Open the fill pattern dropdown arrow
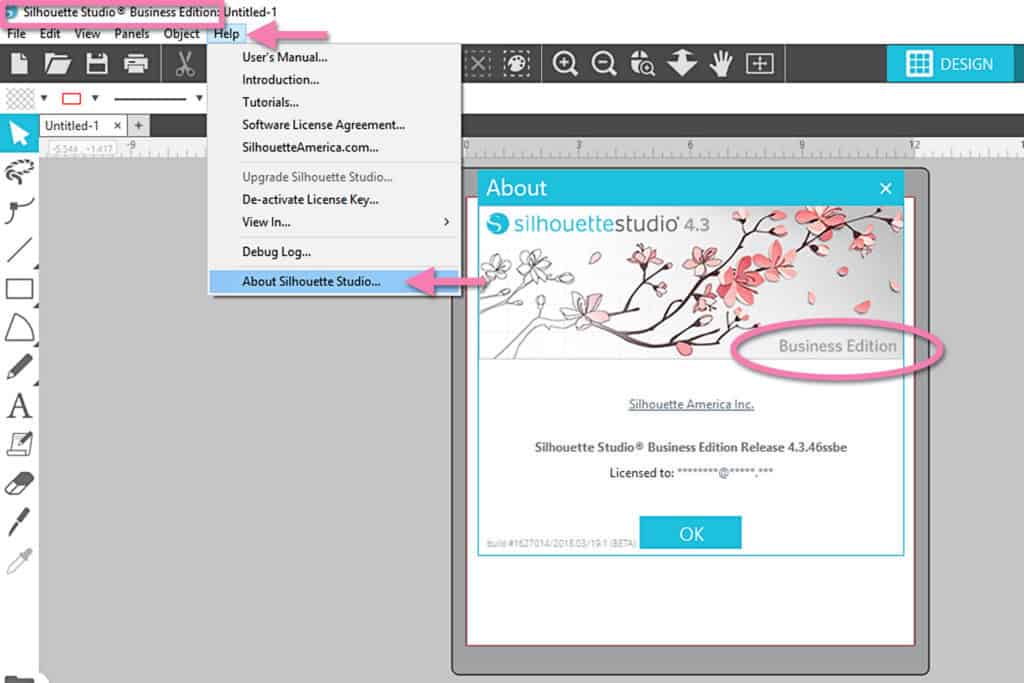1024x683 pixels. (44, 99)
